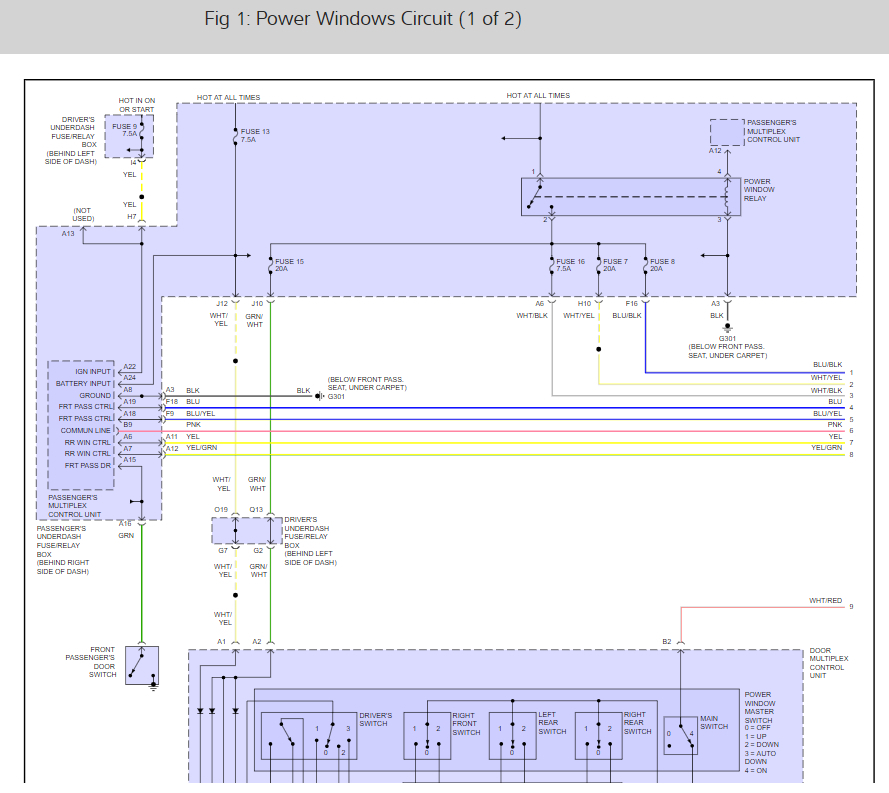Click the COMMUN LINE pin label
Viewport: 889px width, 793px height.
click(x=90, y=430)
